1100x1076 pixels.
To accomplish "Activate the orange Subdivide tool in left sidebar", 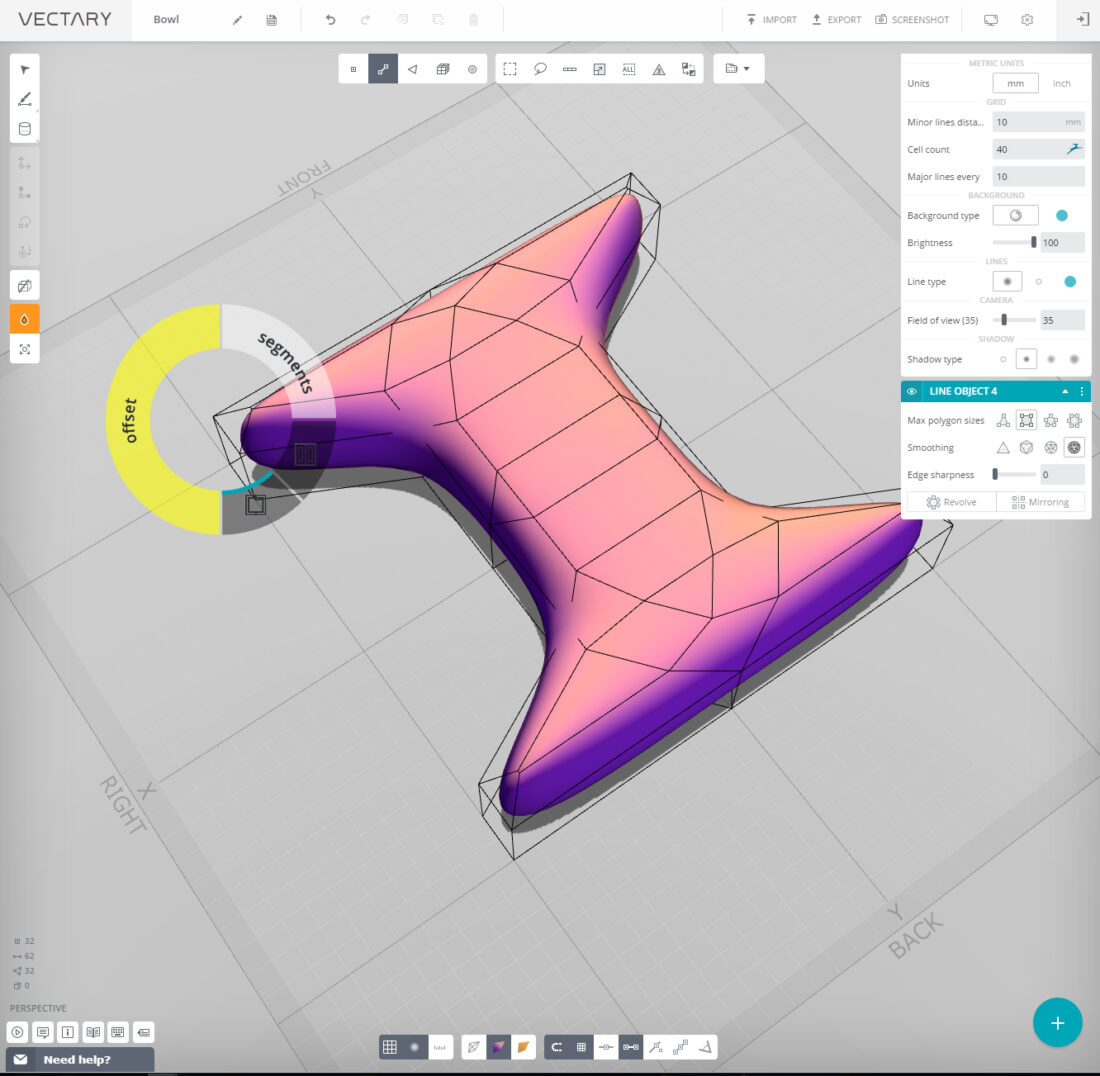I will (23, 318).
